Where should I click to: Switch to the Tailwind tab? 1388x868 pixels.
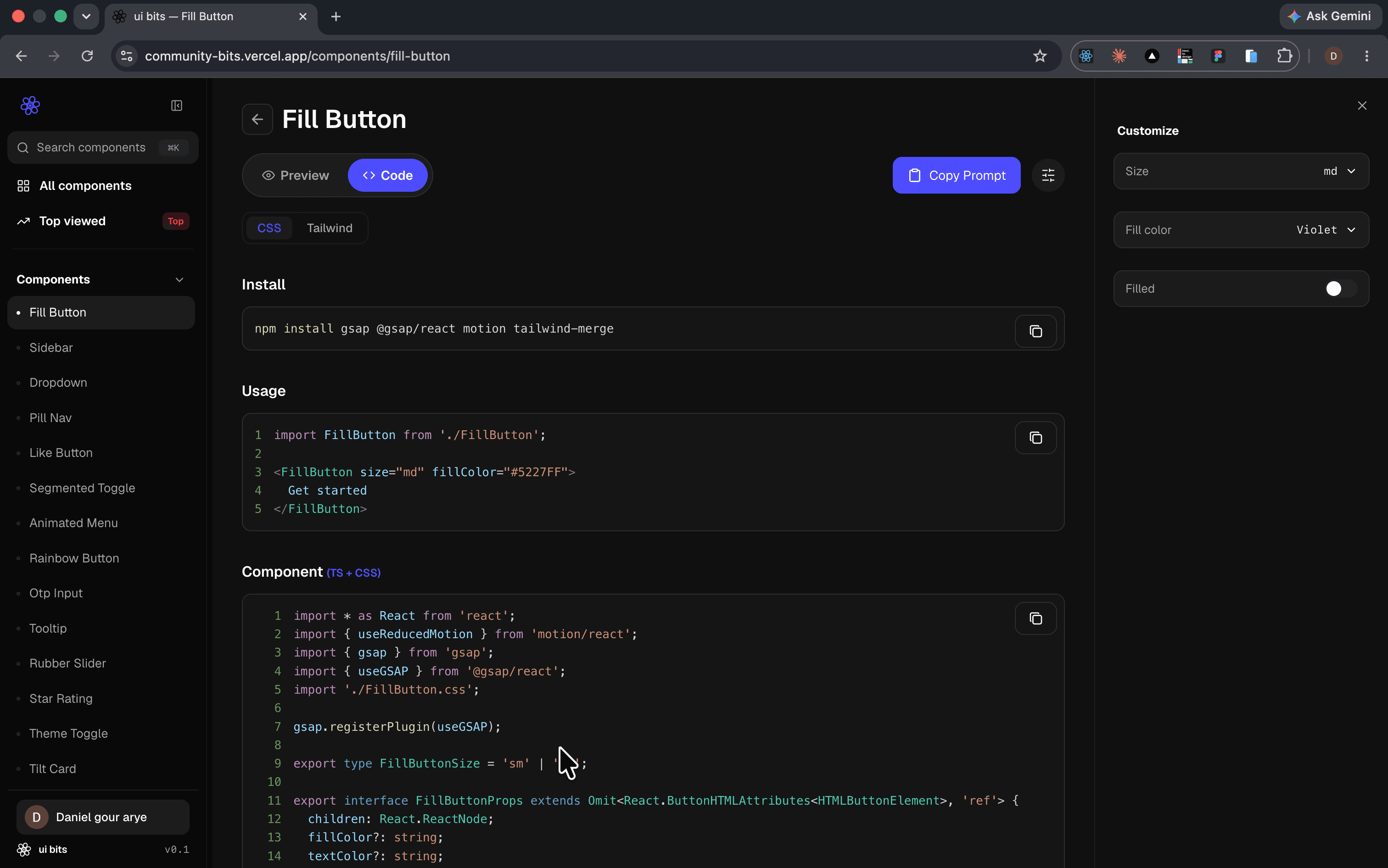[330, 228]
